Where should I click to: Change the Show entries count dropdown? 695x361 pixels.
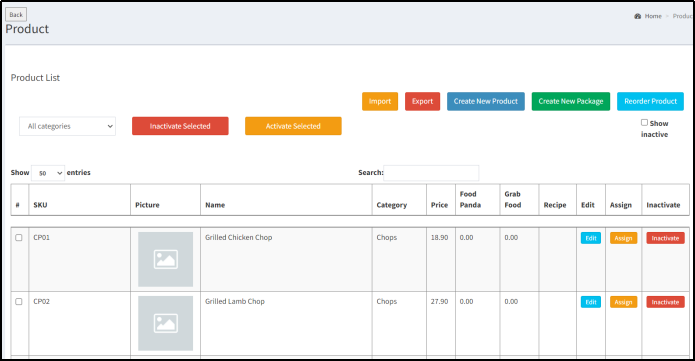coord(48,173)
